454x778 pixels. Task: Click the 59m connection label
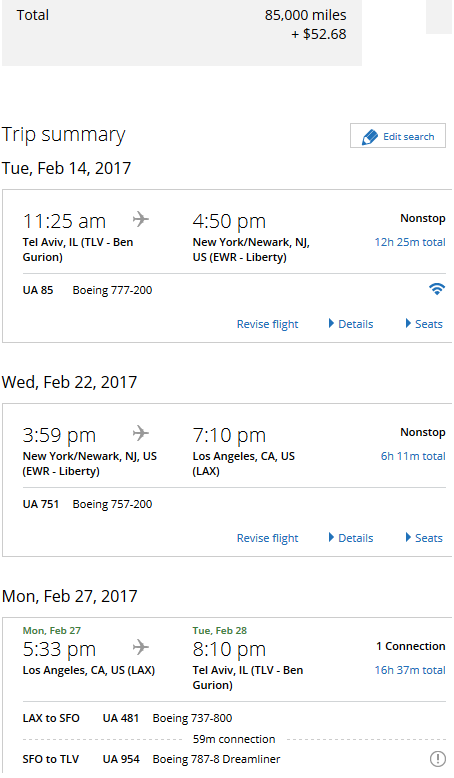coord(234,739)
